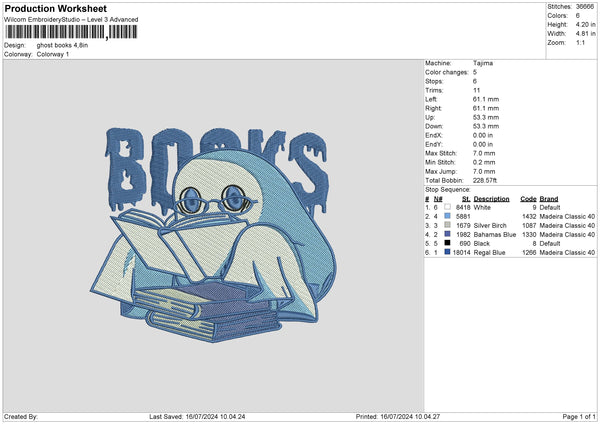Screen dimensions: 600x424
Task: Click the Width value 4.81 in
Action: point(585,34)
